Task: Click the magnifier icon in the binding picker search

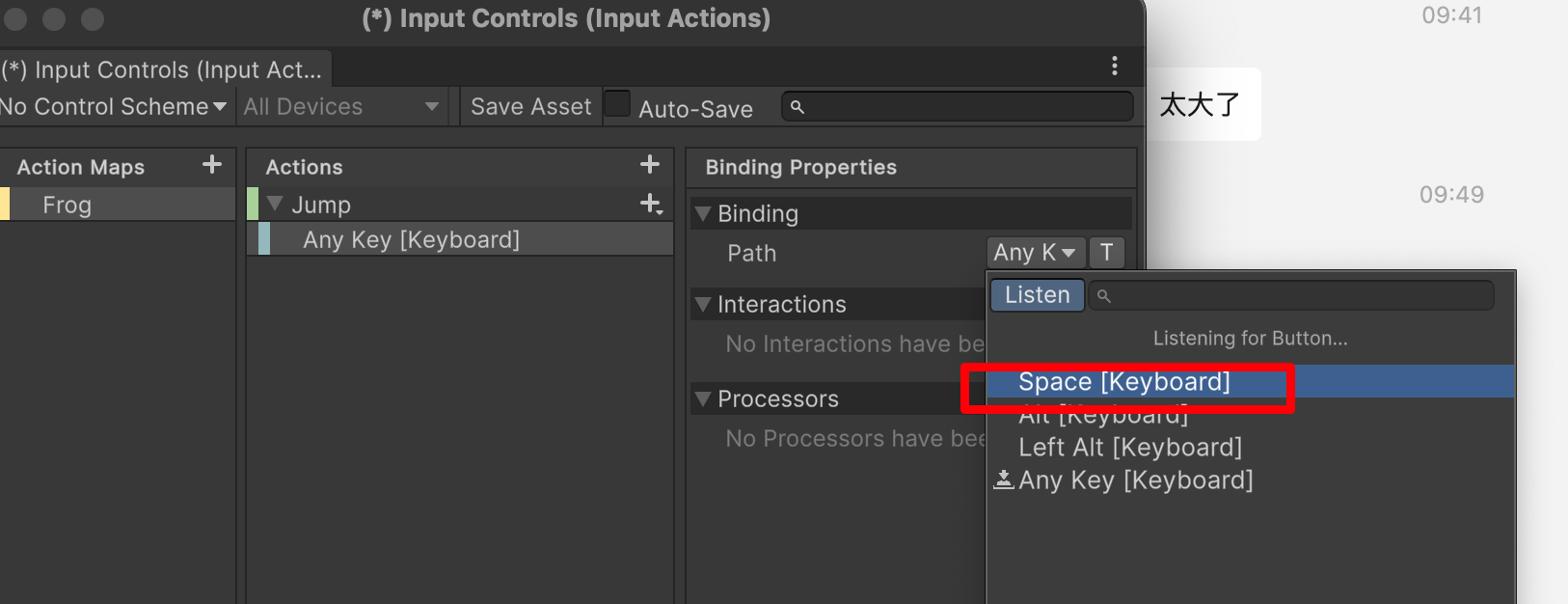Action: tap(1104, 296)
